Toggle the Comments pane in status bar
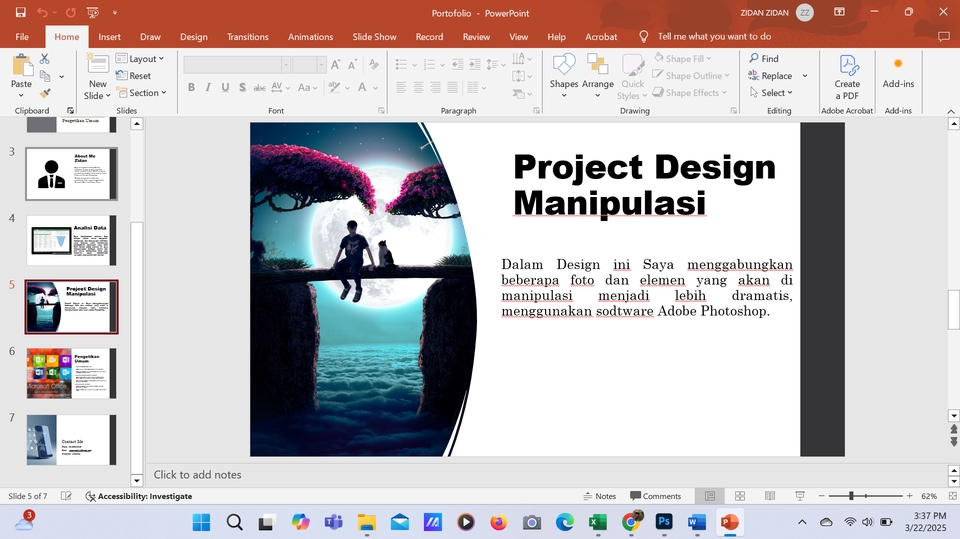The height and width of the screenshot is (539, 960). [x=655, y=496]
